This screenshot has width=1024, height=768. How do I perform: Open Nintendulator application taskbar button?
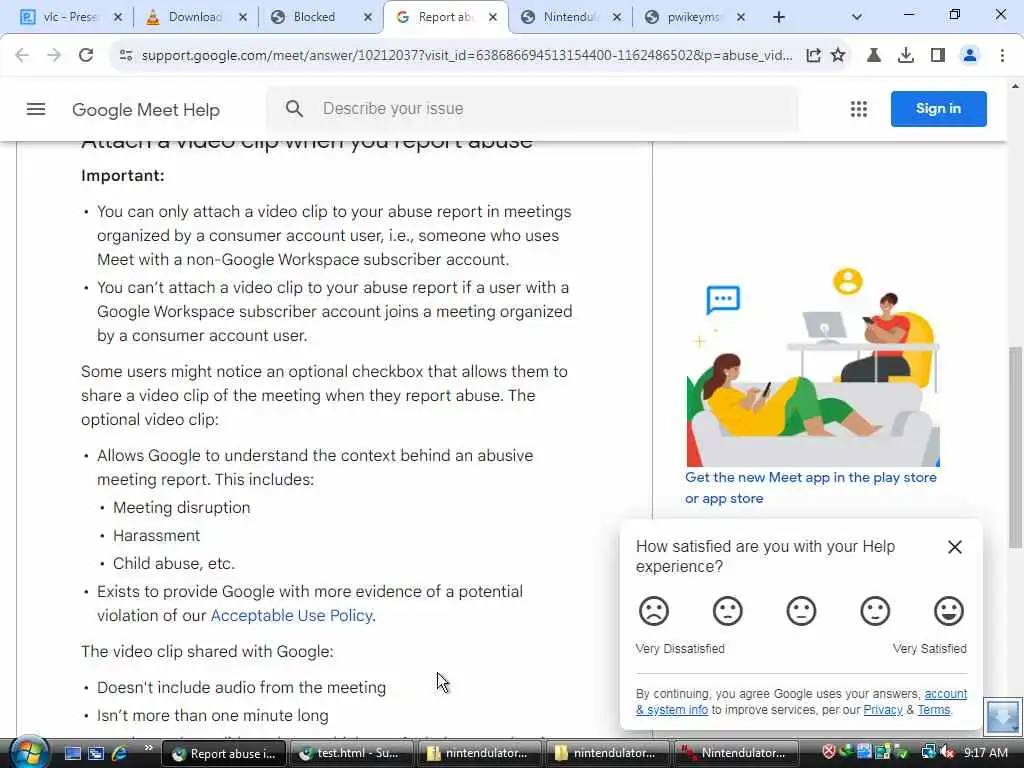point(735,753)
